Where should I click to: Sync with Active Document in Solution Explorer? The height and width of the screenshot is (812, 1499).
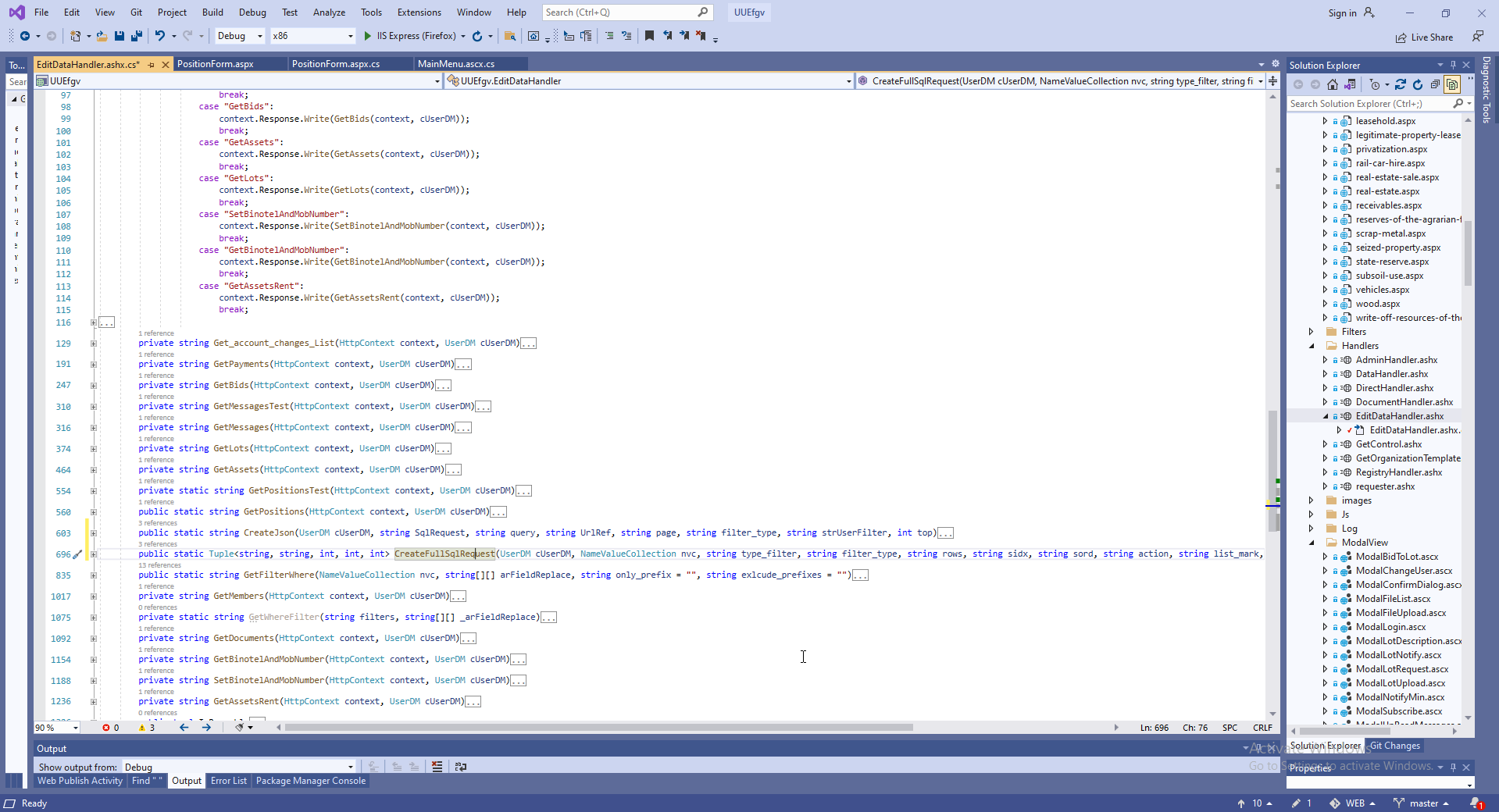[1401, 84]
